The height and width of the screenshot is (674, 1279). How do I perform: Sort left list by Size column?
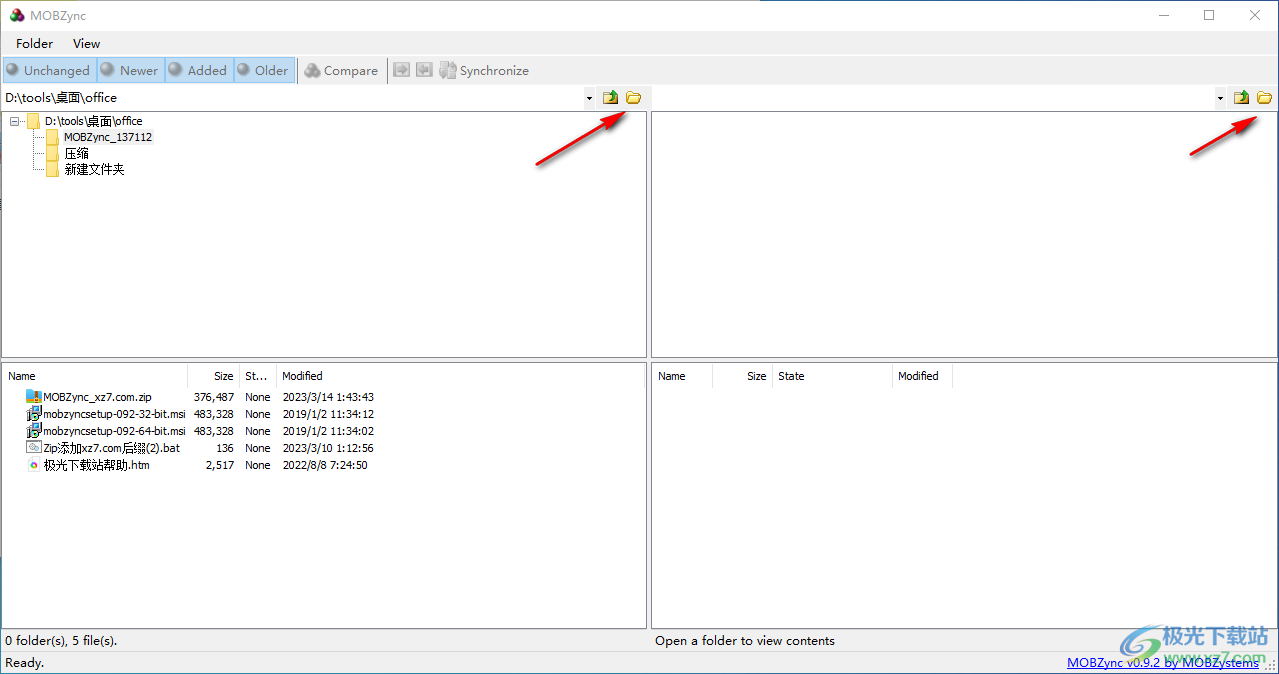pyautogui.click(x=213, y=376)
